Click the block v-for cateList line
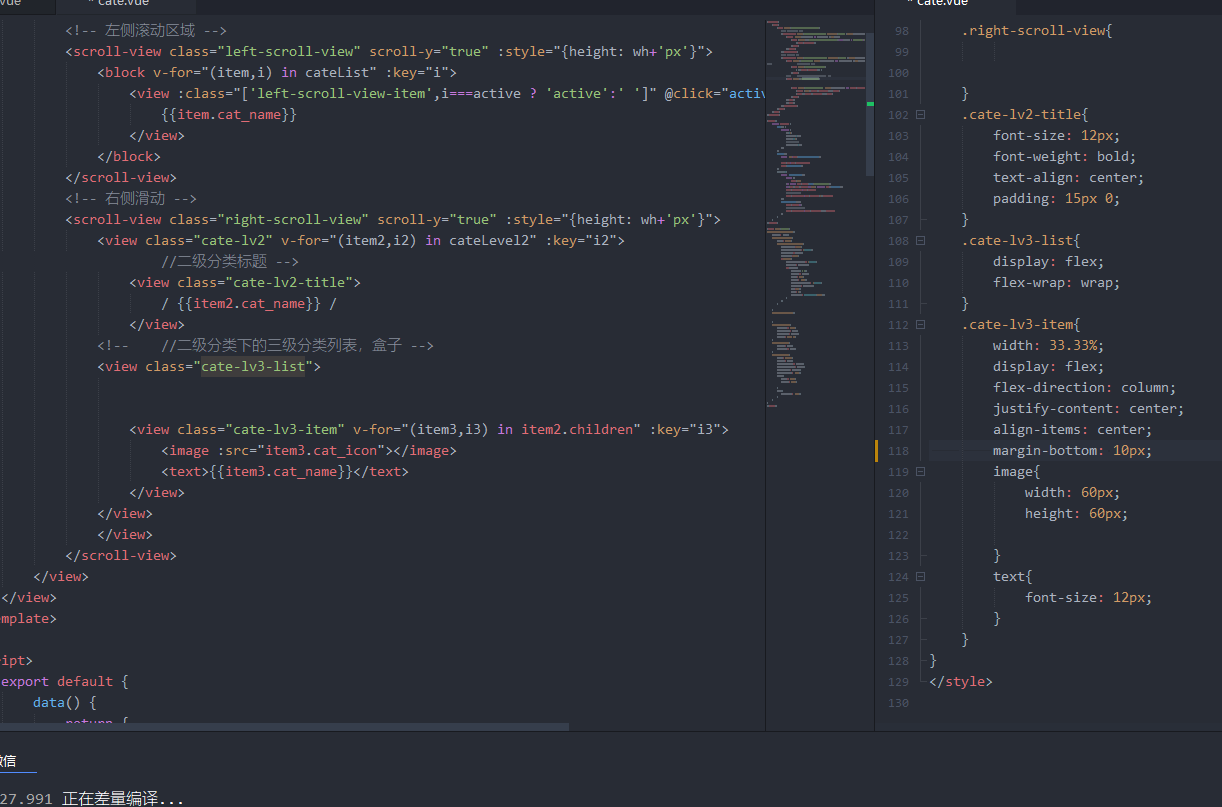 [277, 72]
